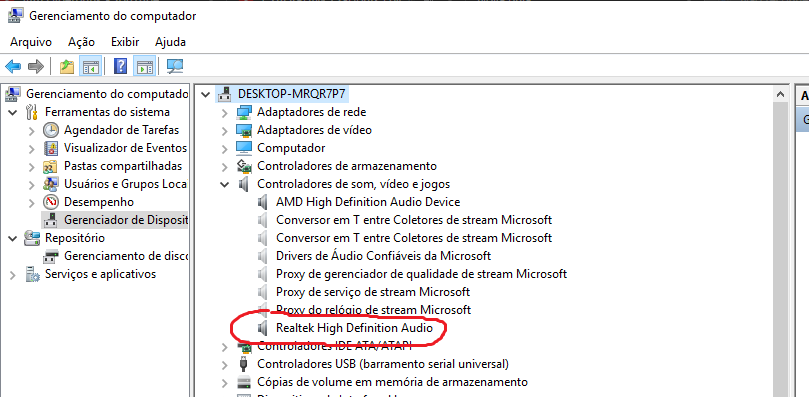Viewport: 809px width, 397px height.
Task: Expand the Adaptadores de vídeo category
Action: click(224, 130)
